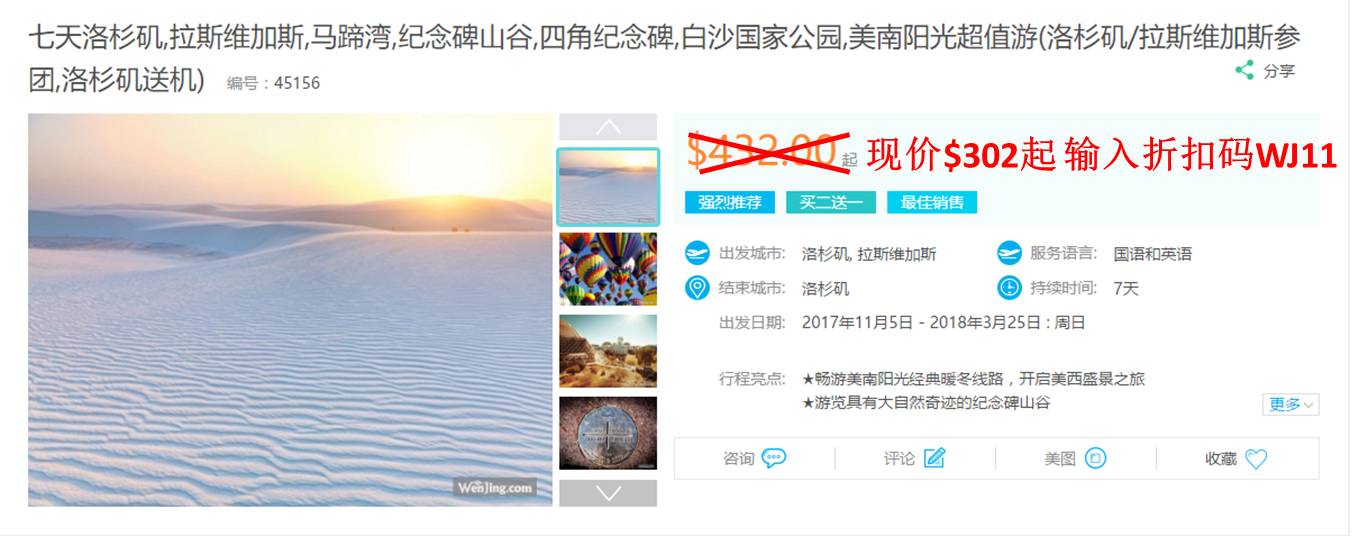Open the desert rock landscape thumbnail
The height and width of the screenshot is (536, 1361).
pyautogui.click(x=608, y=351)
